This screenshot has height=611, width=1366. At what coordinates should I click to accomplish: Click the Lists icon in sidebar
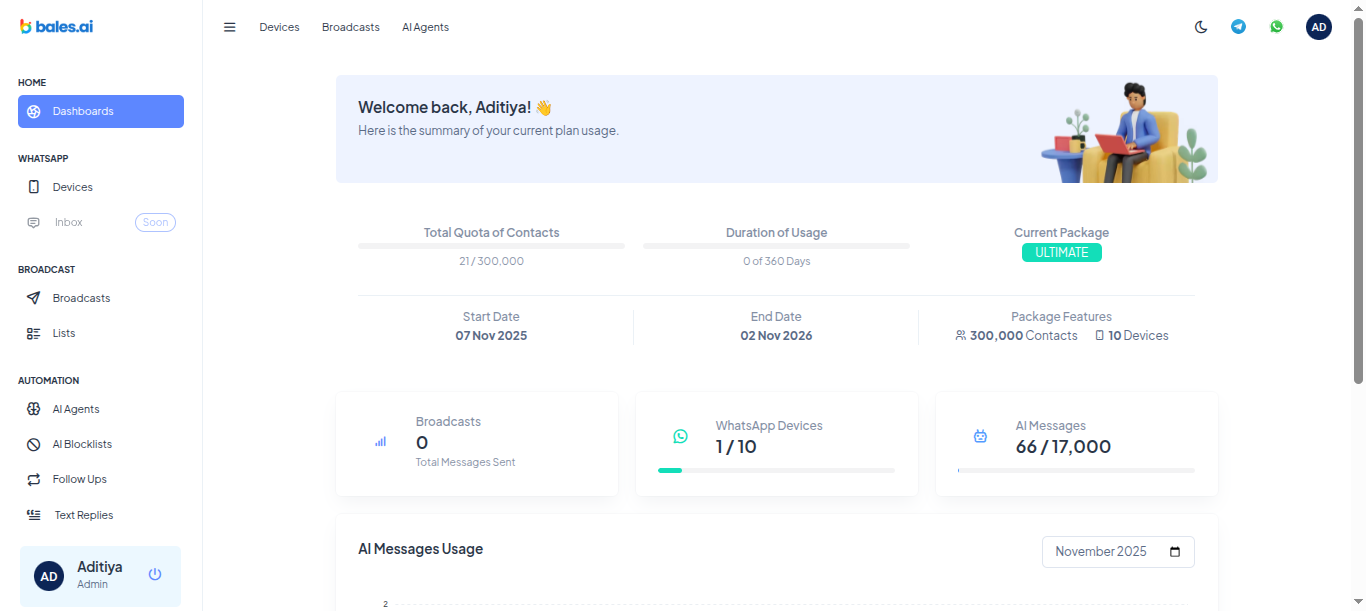tap(34, 333)
